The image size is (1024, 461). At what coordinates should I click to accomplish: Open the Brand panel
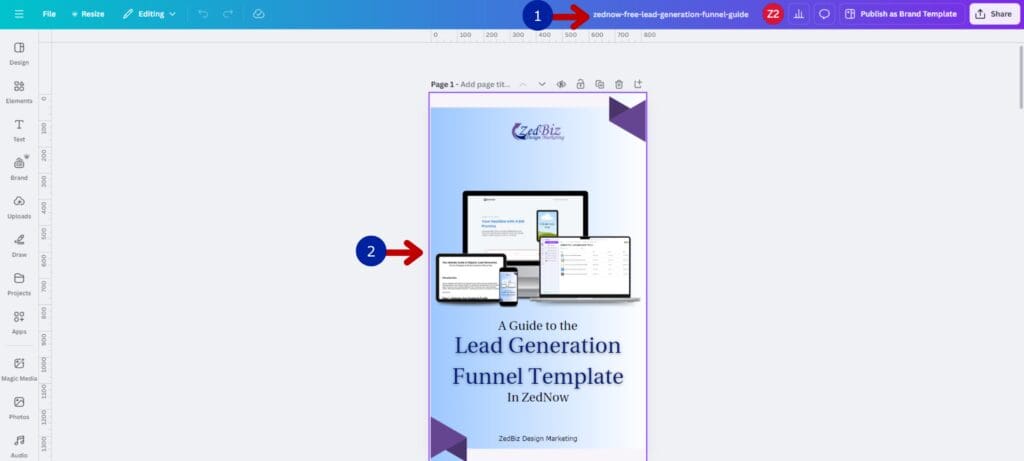pos(19,168)
